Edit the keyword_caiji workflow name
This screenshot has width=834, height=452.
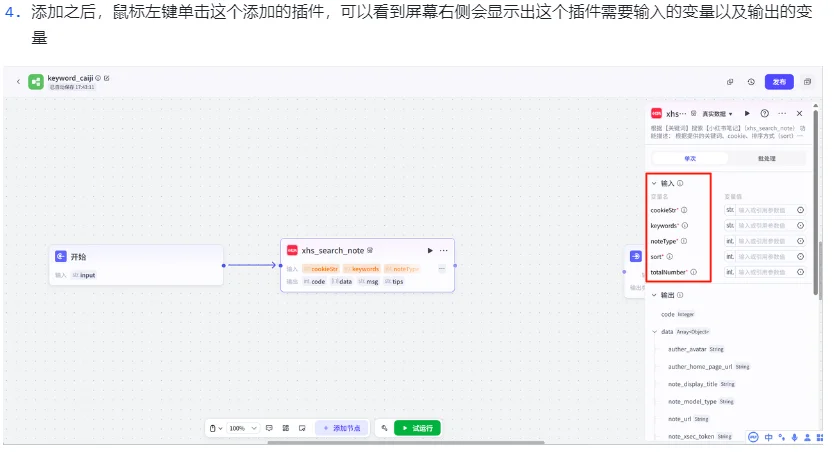[106, 78]
